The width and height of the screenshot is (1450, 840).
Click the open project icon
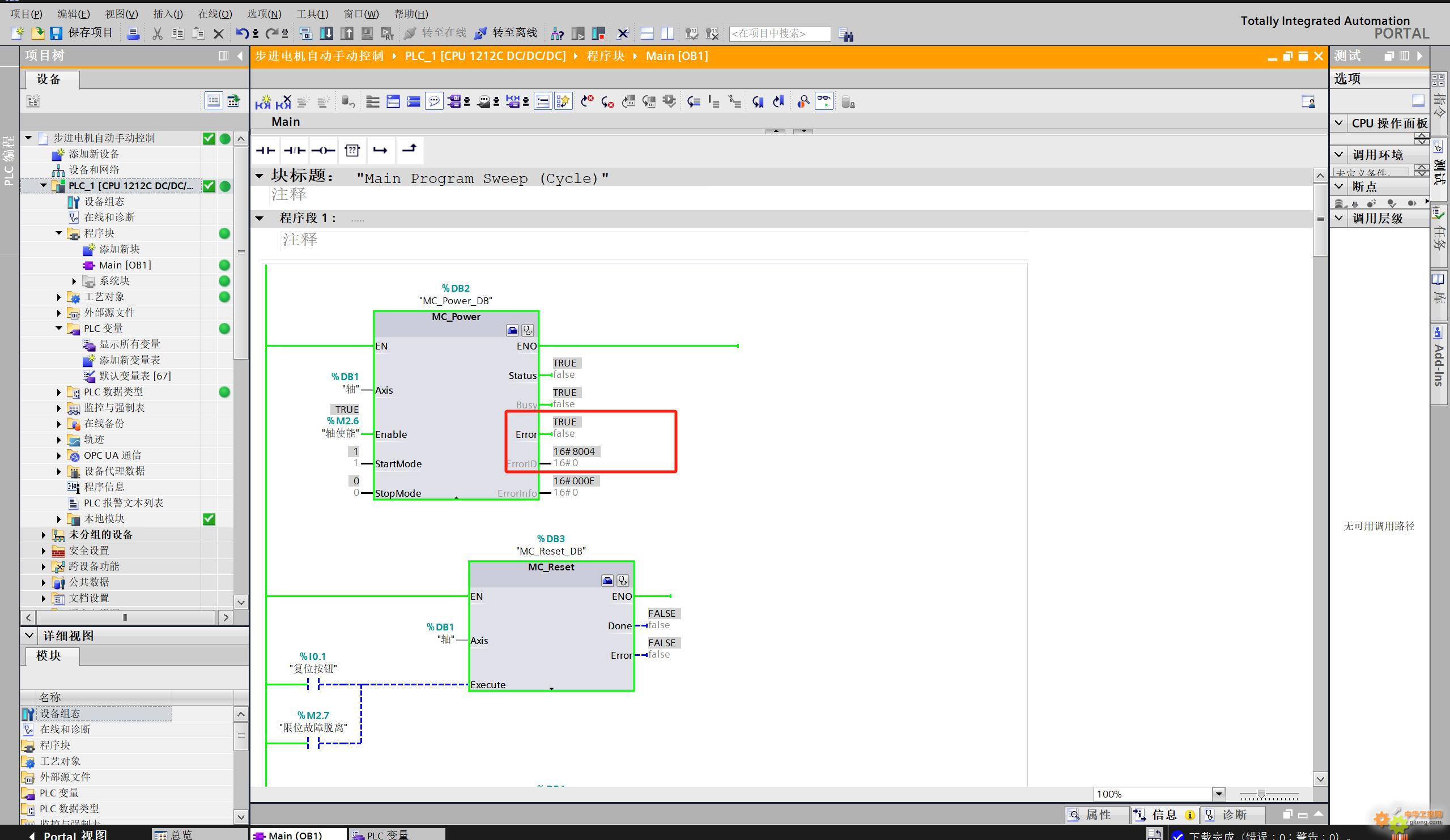coord(37,33)
